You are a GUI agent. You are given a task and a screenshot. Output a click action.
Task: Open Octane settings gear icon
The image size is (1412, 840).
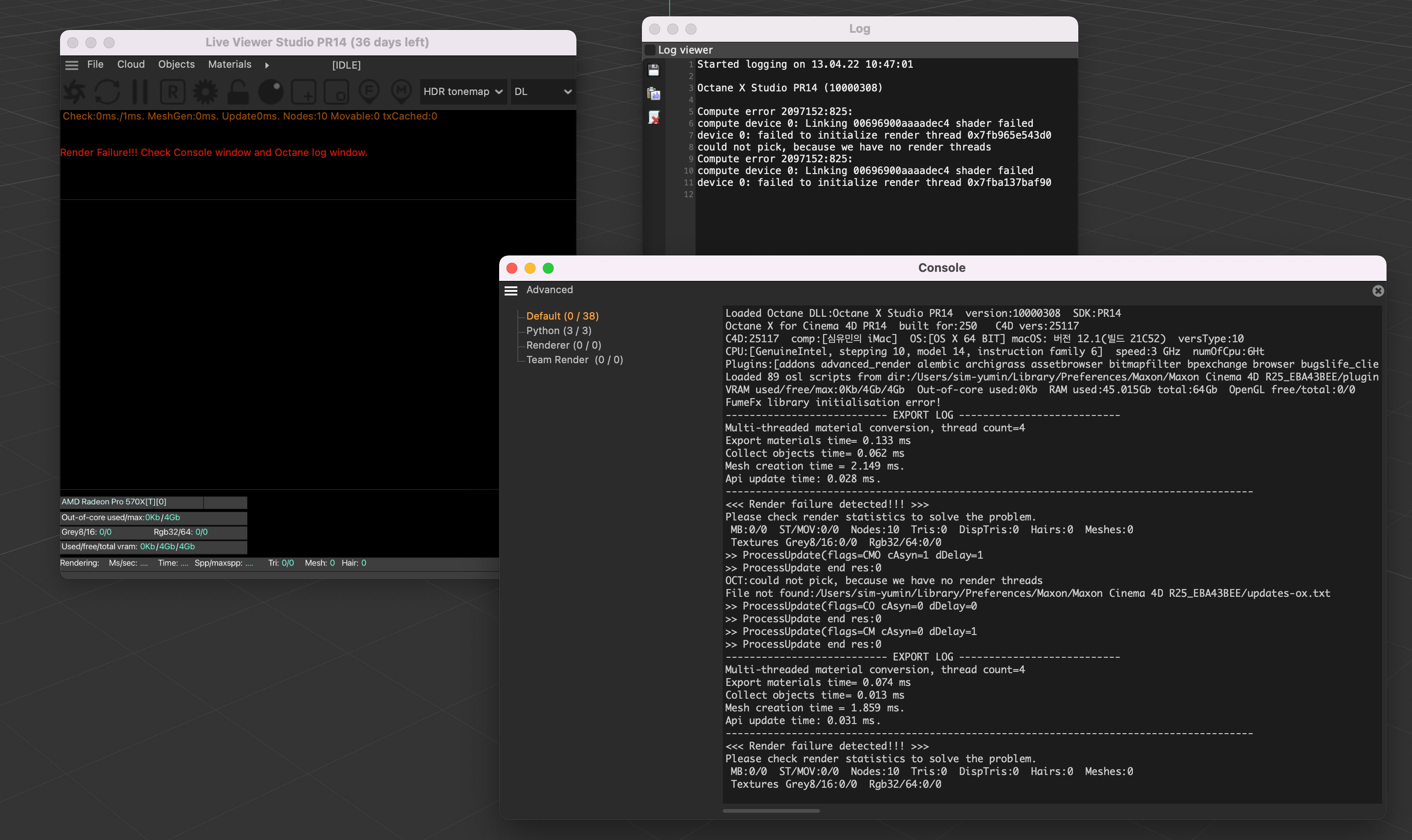(205, 92)
